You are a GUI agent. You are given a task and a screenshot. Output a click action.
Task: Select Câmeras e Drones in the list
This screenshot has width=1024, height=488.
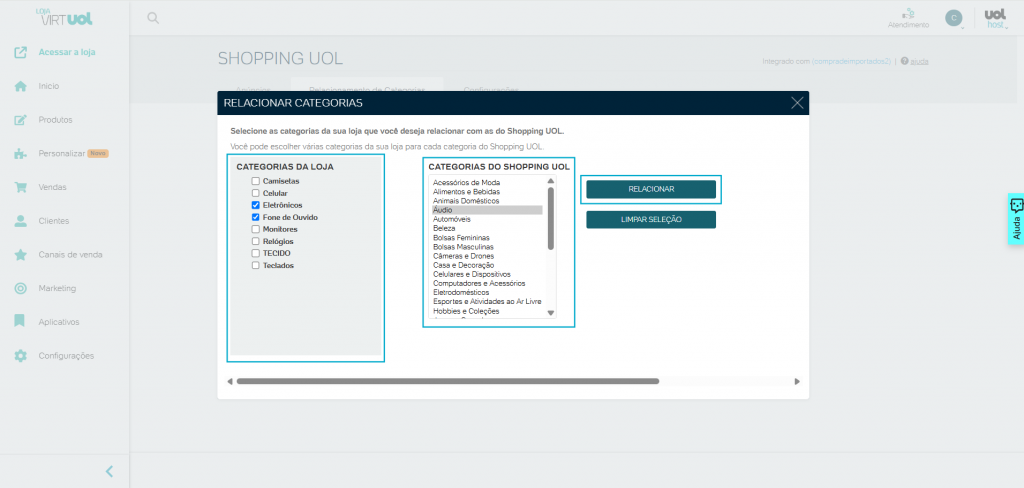click(x=487, y=256)
